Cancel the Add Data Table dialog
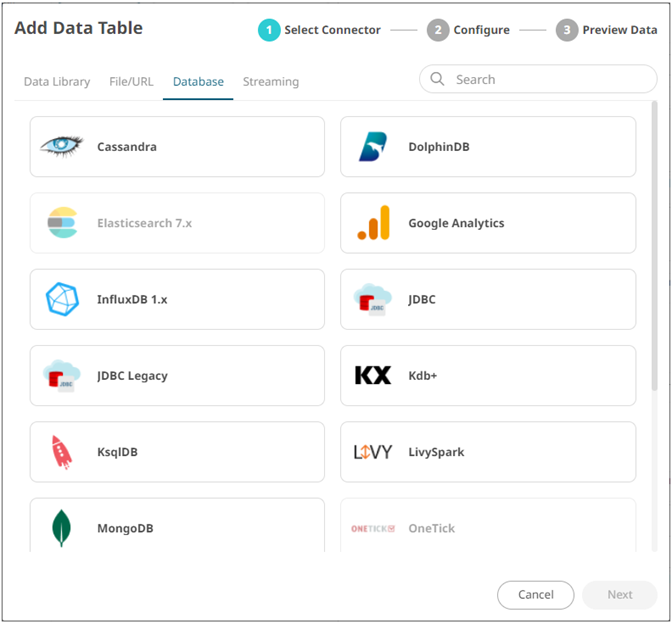Viewport: 672px width, 624px height. 536,595
